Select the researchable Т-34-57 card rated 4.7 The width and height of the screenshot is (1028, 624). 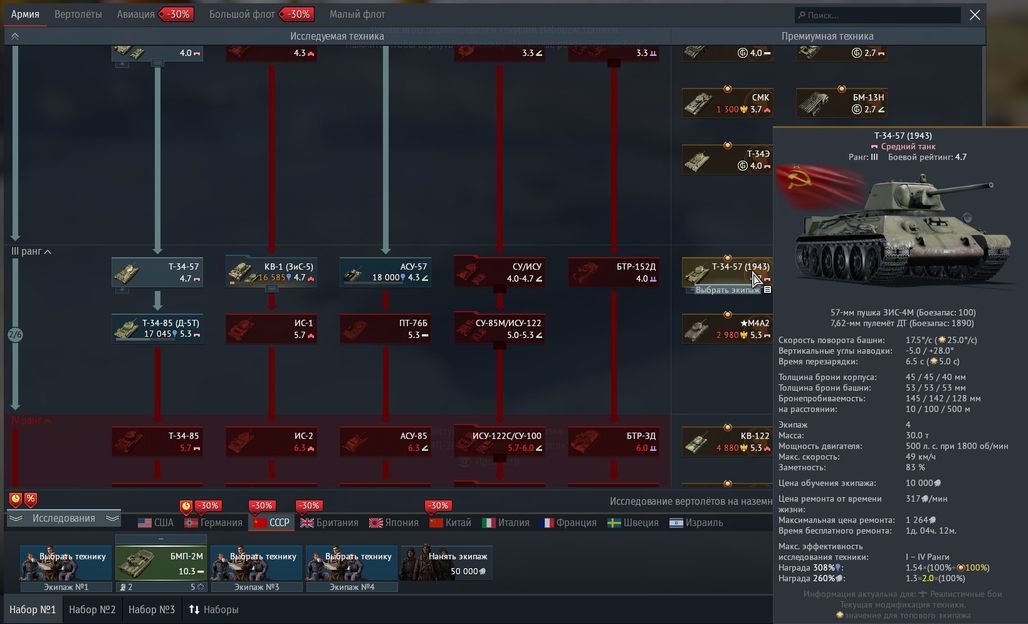coord(157,272)
